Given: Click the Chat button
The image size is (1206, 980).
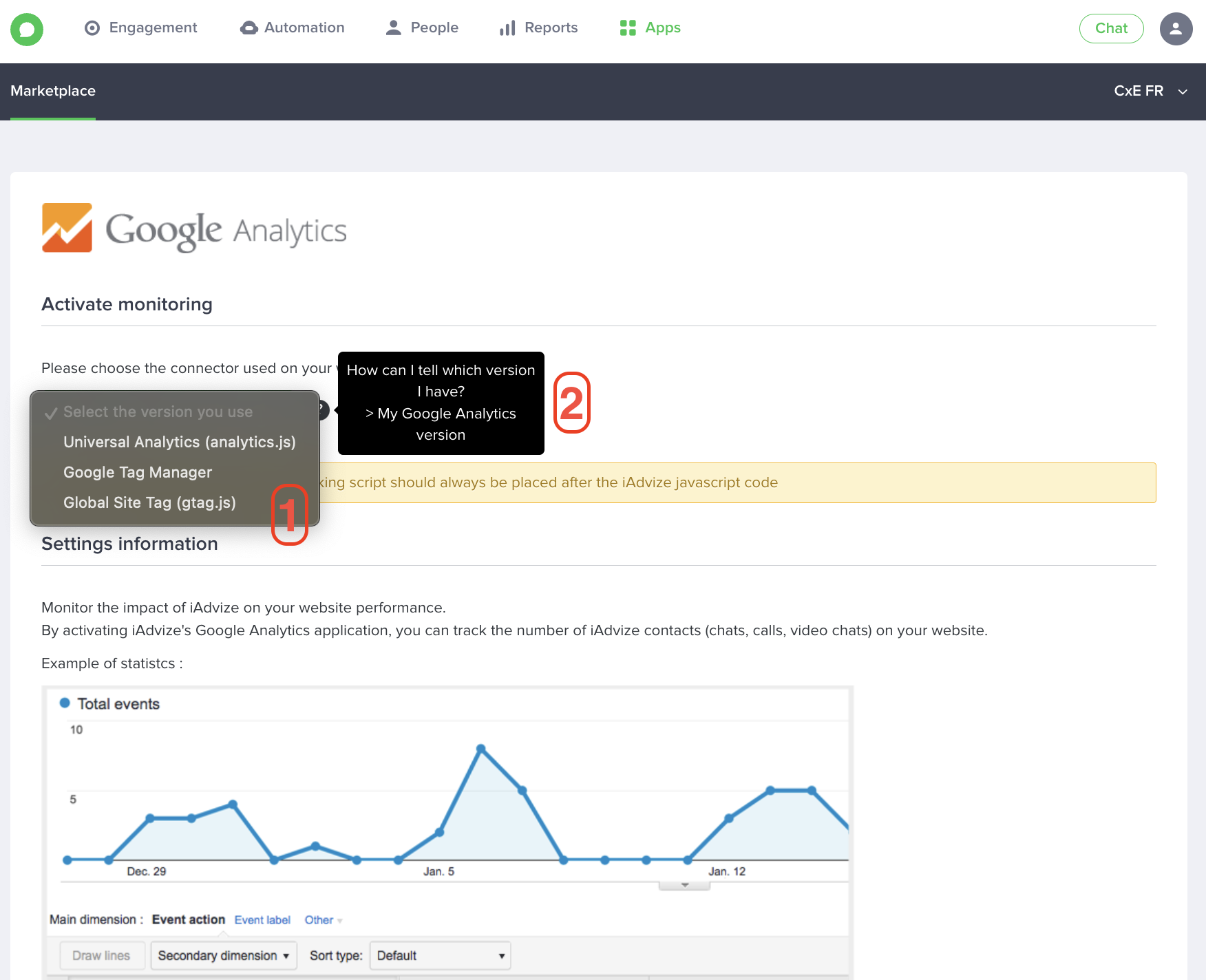Looking at the screenshot, I should click(1111, 28).
